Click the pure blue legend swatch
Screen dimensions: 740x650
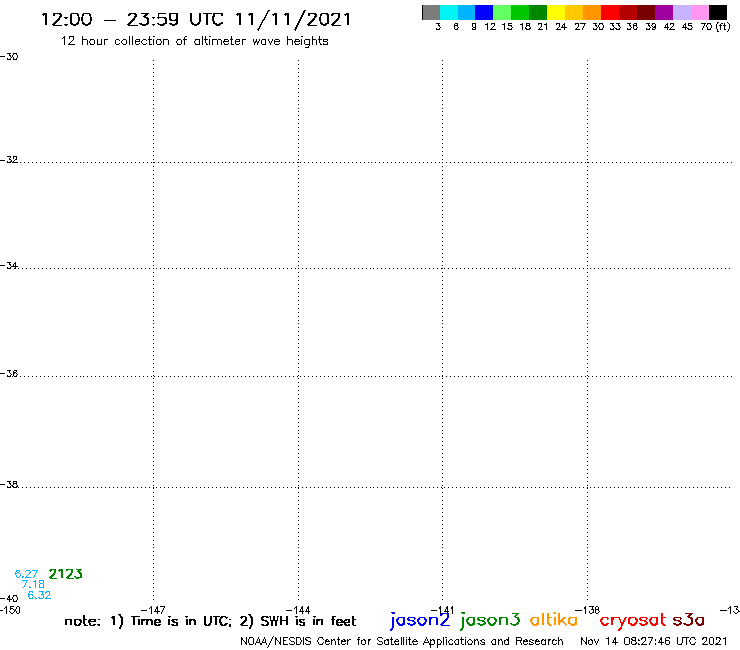(x=484, y=12)
